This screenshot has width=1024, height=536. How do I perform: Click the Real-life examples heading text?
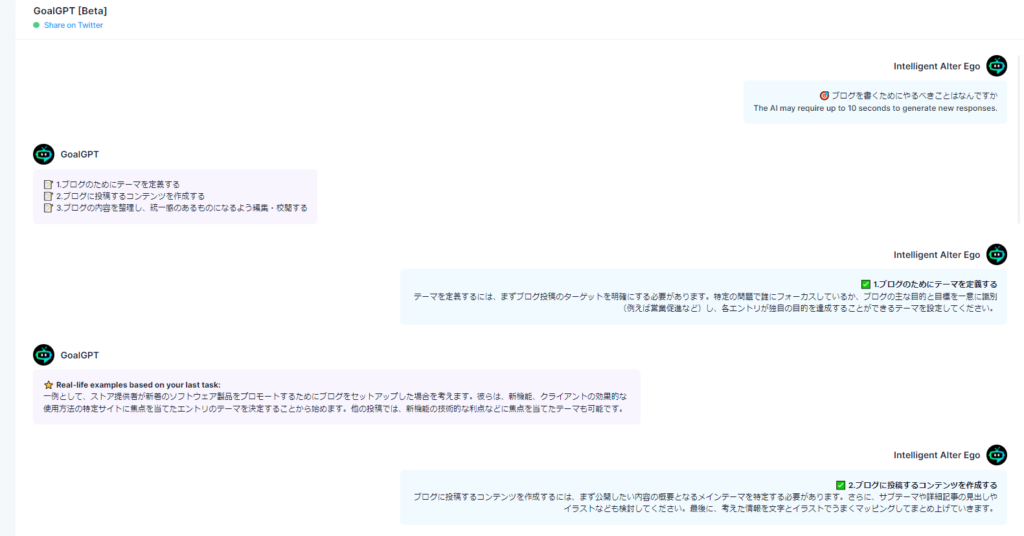138,384
